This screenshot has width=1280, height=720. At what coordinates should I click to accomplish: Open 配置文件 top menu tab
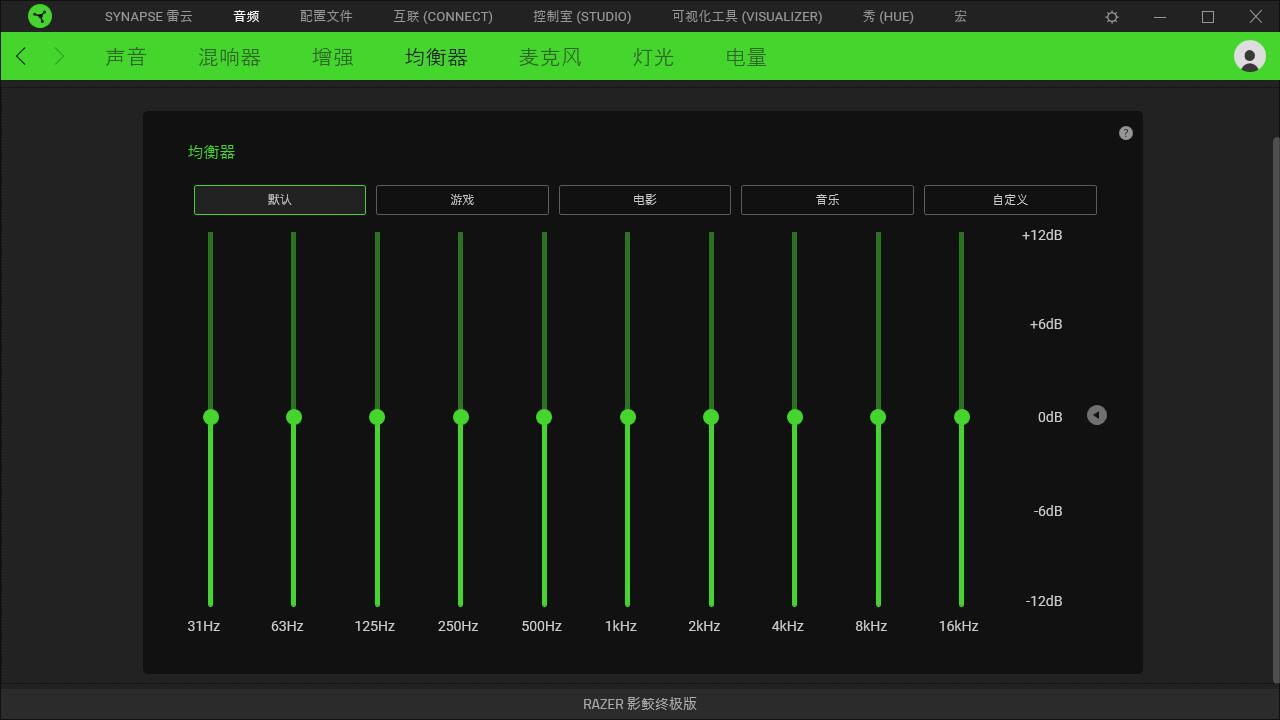pyautogui.click(x=326, y=17)
